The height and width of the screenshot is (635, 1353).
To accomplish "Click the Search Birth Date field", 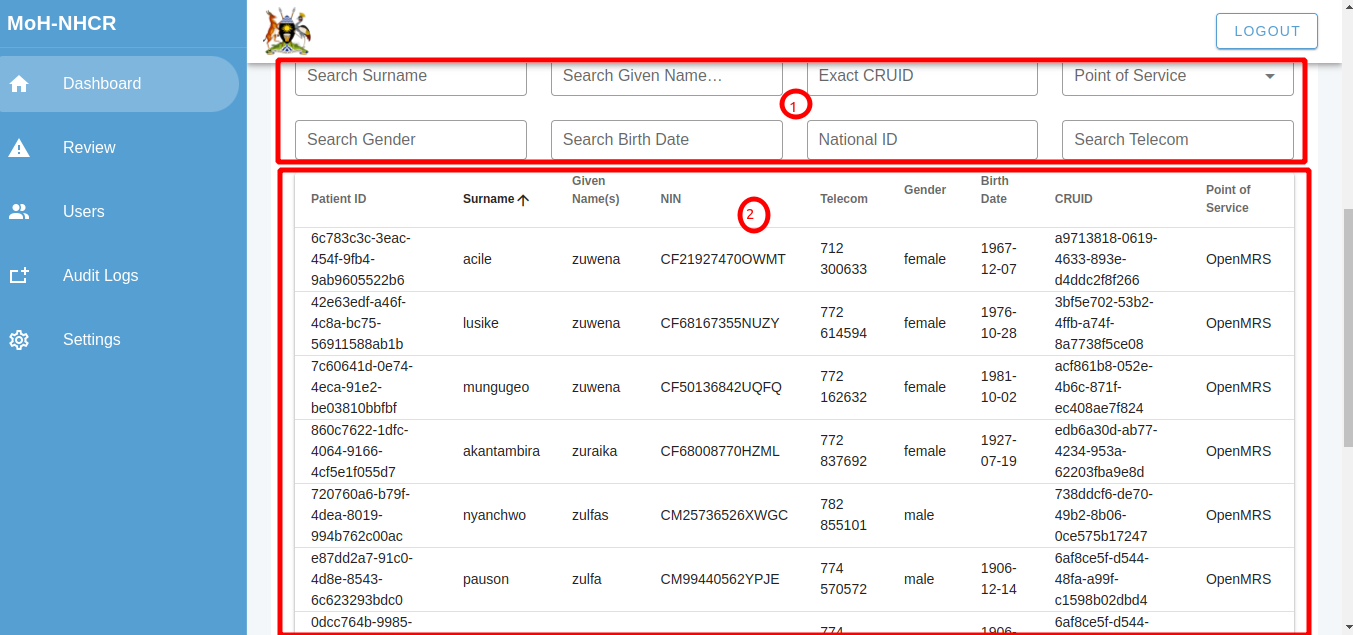I will click(x=666, y=140).
